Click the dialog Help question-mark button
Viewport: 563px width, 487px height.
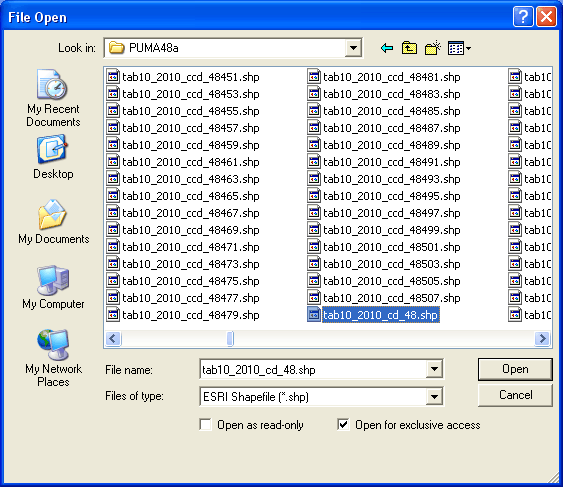(523, 17)
